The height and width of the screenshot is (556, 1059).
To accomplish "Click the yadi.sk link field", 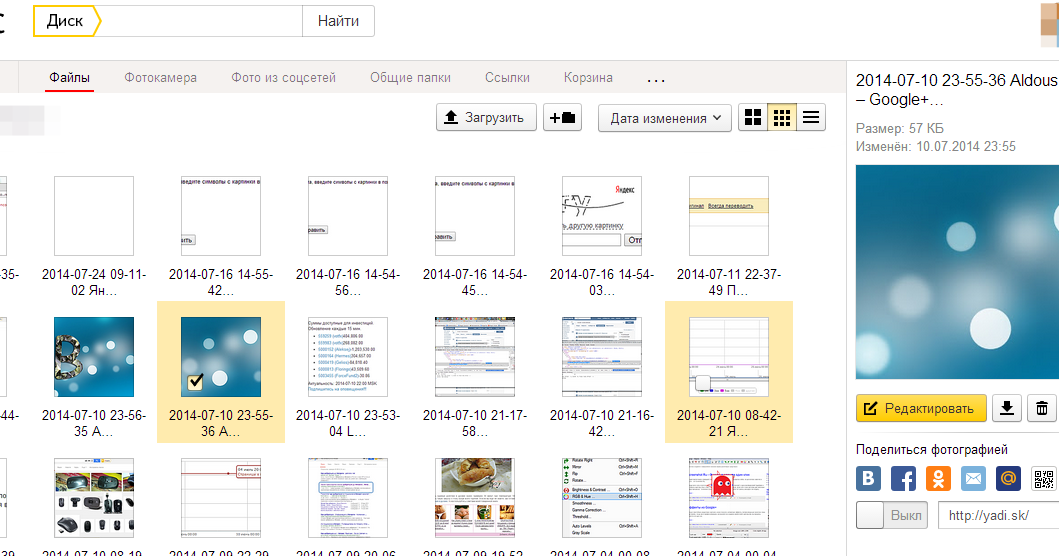I will pos(998,515).
